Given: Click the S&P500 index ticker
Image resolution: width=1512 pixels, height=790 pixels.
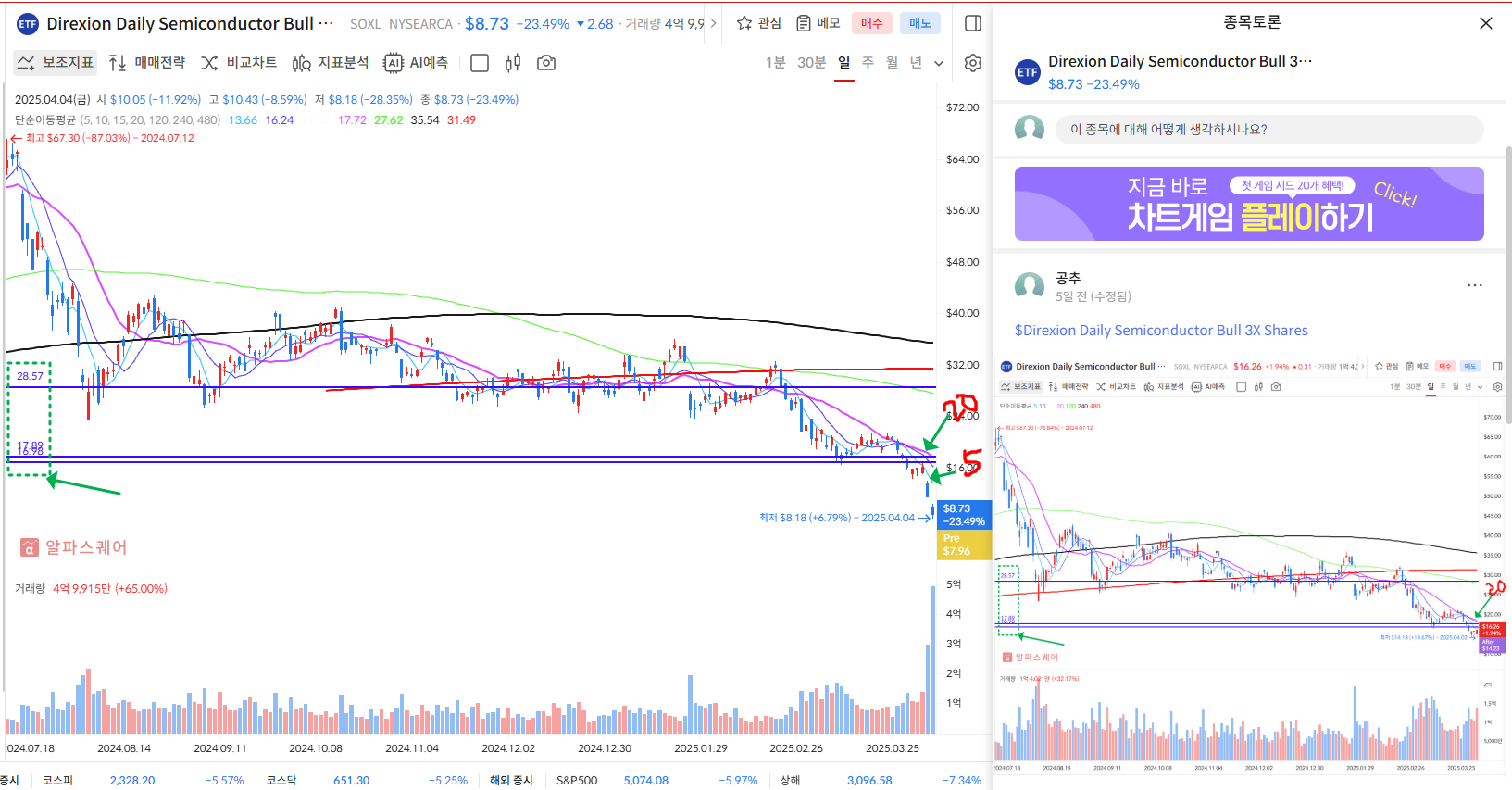Looking at the screenshot, I should 576,781.
